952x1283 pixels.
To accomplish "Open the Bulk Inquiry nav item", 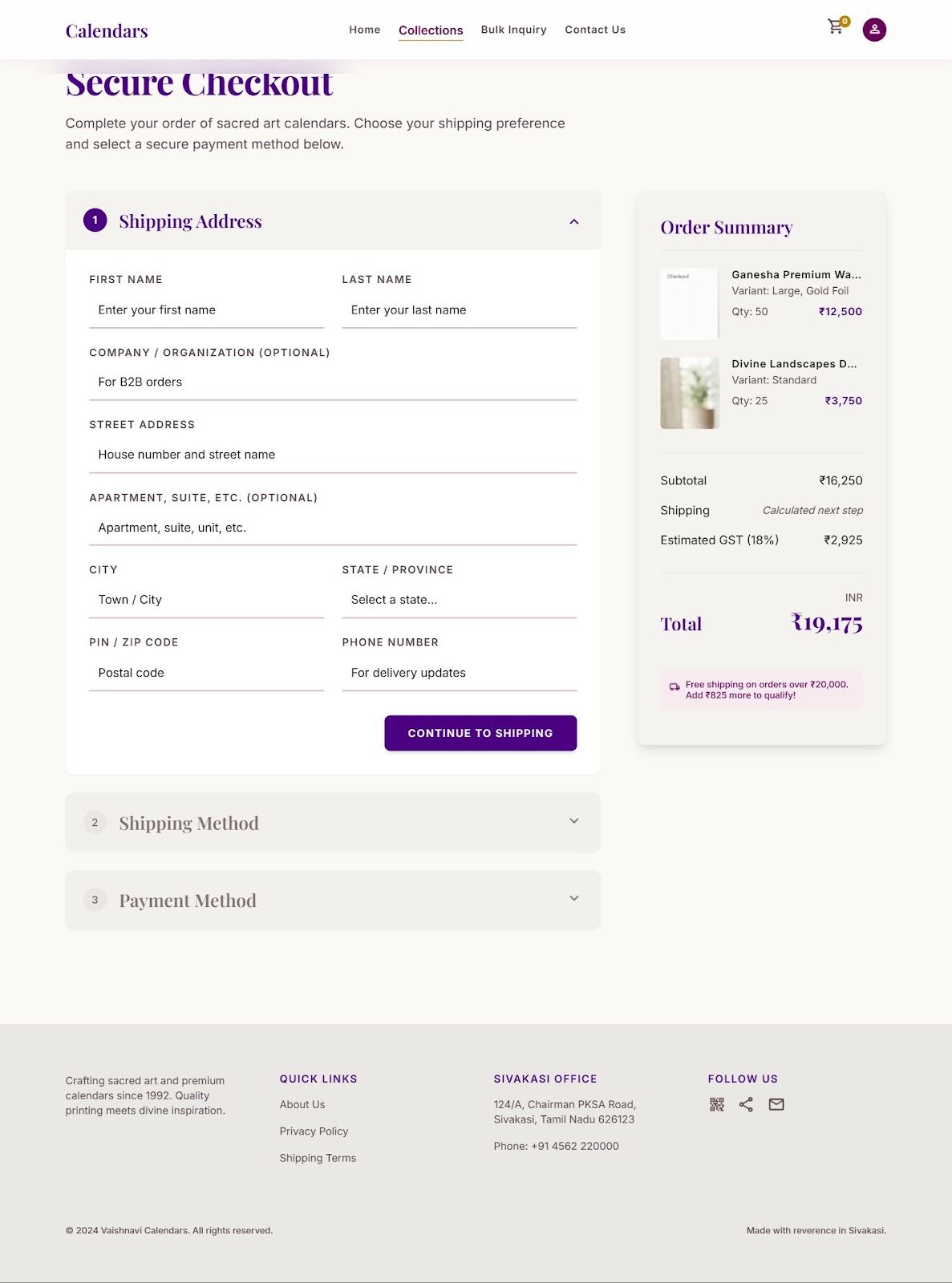I will (x=513, y=30).
